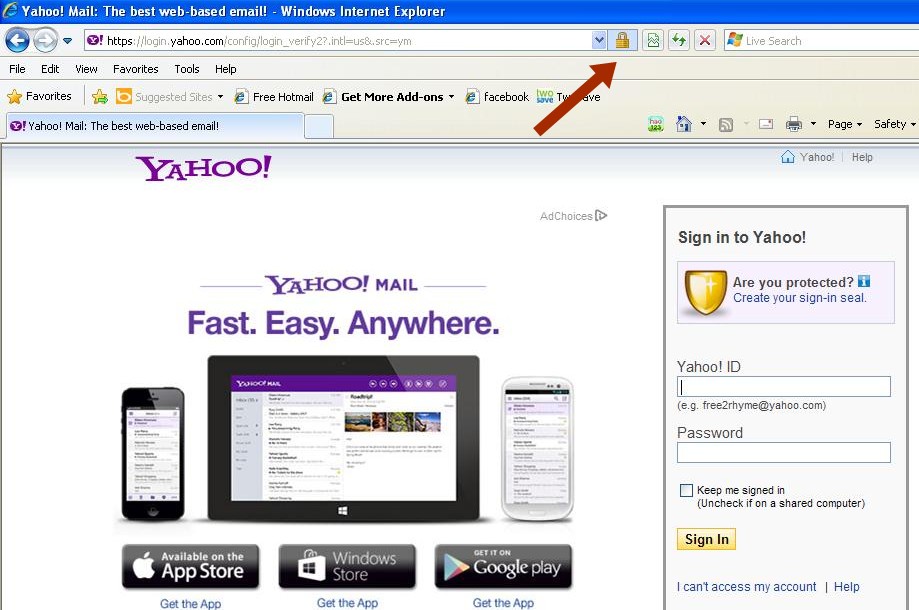Click the Compatibility View icon
The image size is (919, 610).
pos(653,40)
